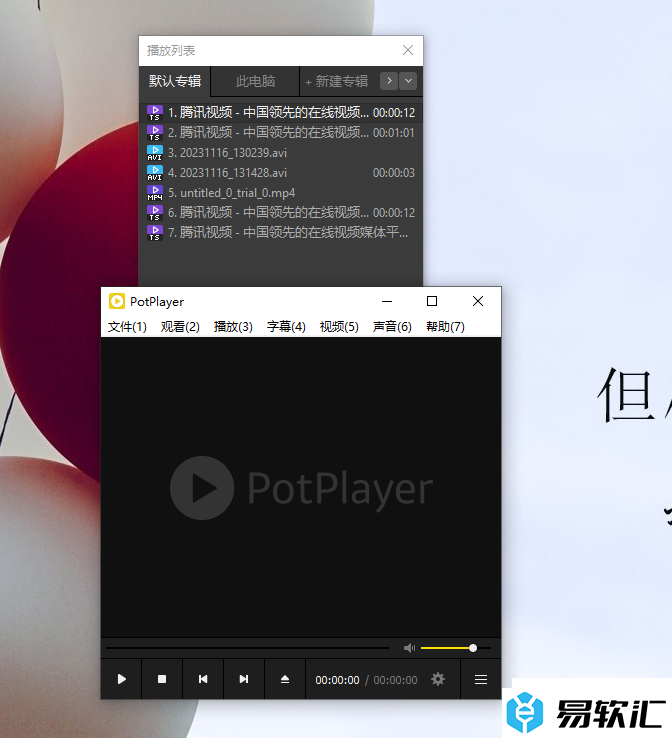Image resolution: width=672 pixels, height=738 pixels.
Task: Click the eject/open file button
Action: pyautogui.click(x=285, y=679)
